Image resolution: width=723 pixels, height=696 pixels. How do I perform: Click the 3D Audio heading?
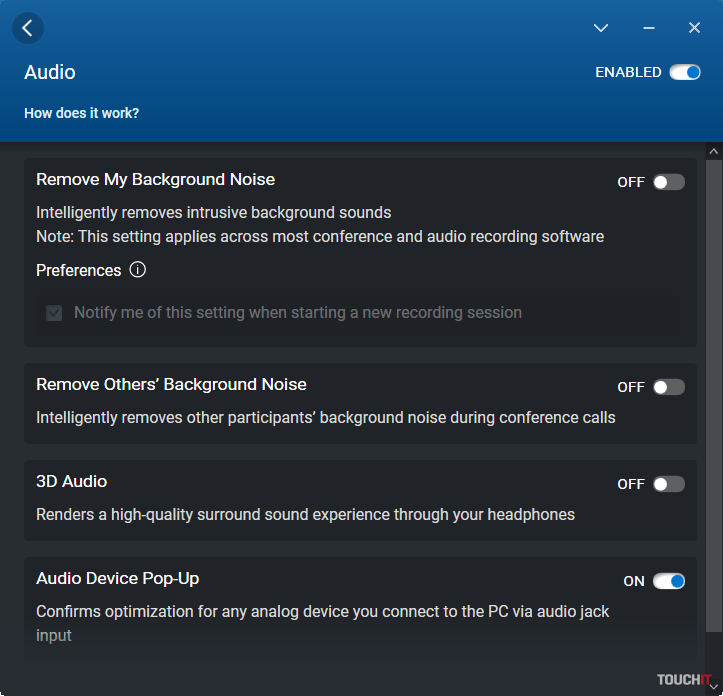pos(71,482)
